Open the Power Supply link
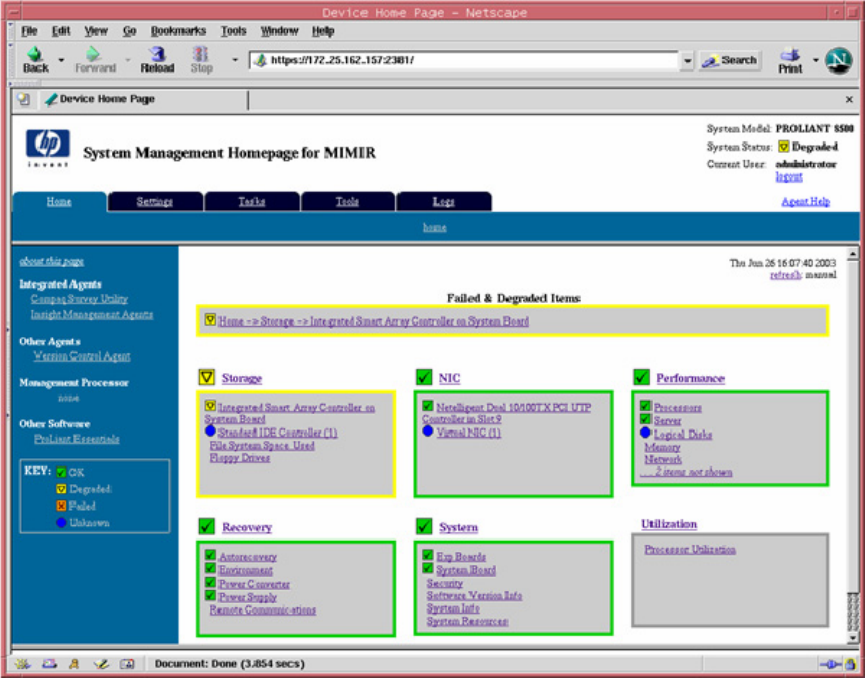 [x=248, y=597]
